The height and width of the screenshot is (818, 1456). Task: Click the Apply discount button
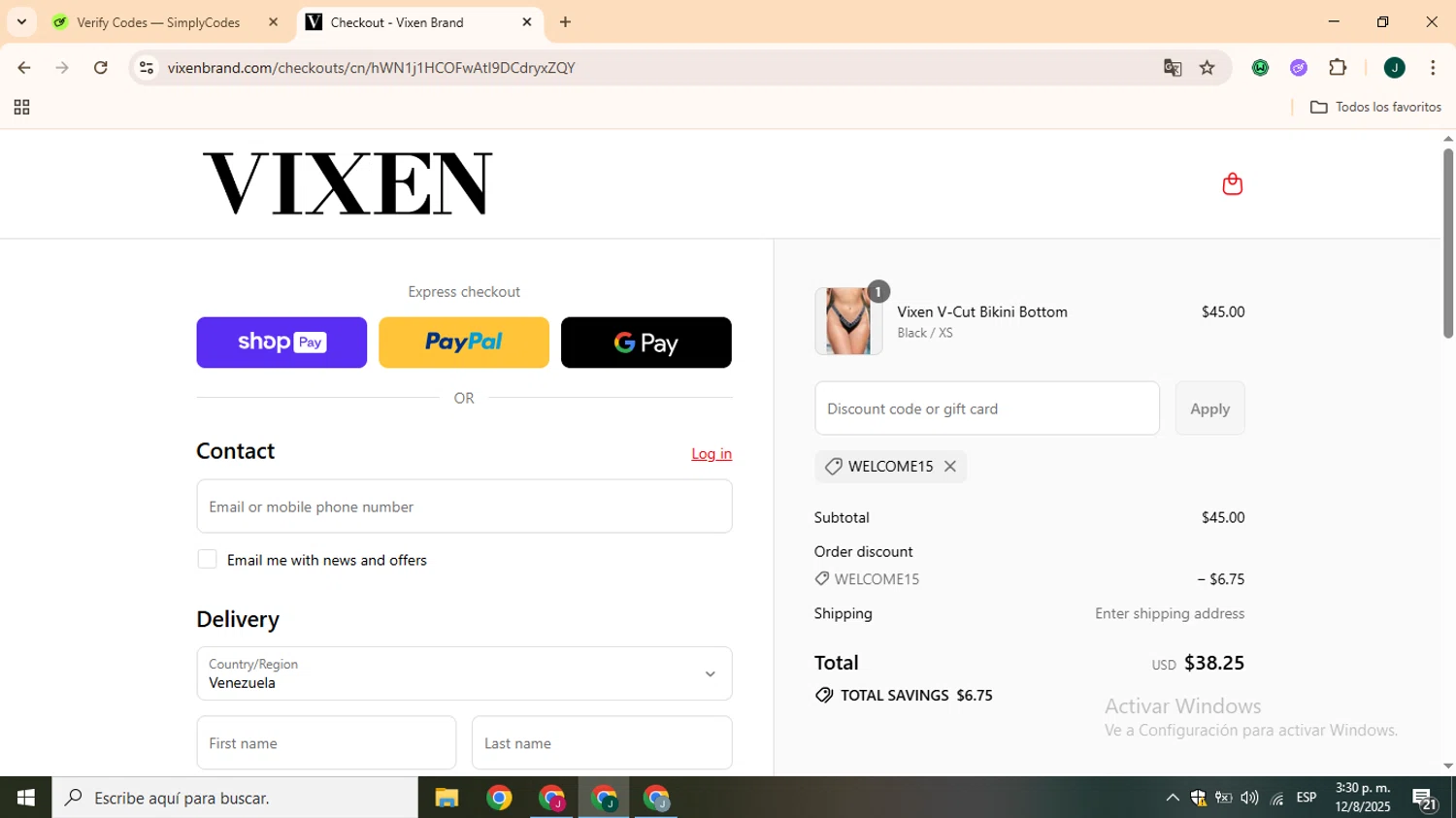point(1209,409)
